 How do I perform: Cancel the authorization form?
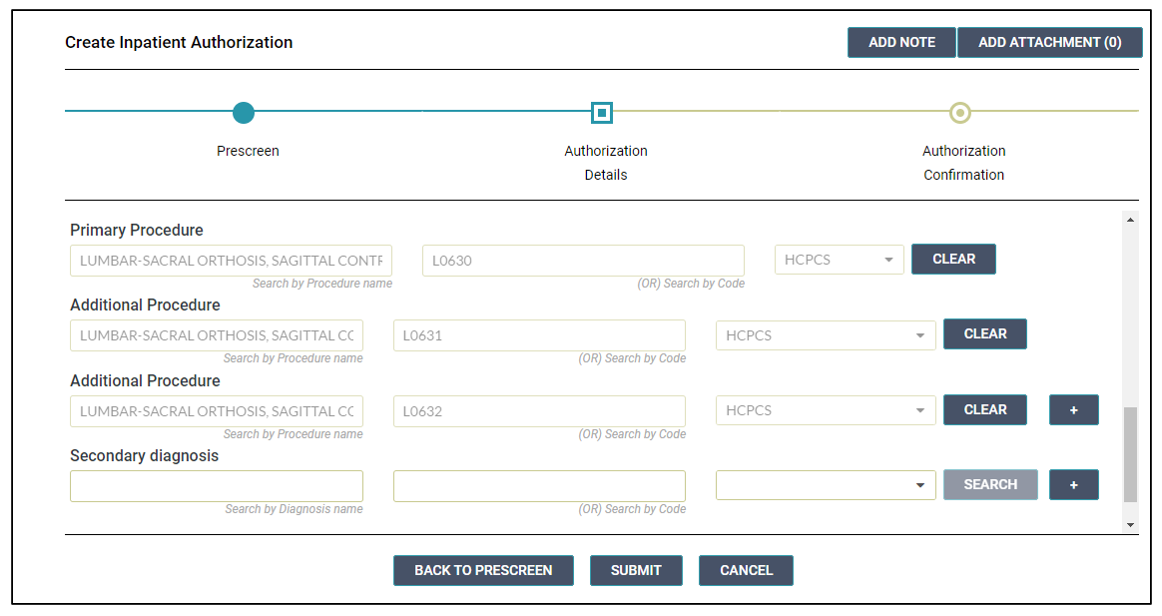click(x=745, y=570)
